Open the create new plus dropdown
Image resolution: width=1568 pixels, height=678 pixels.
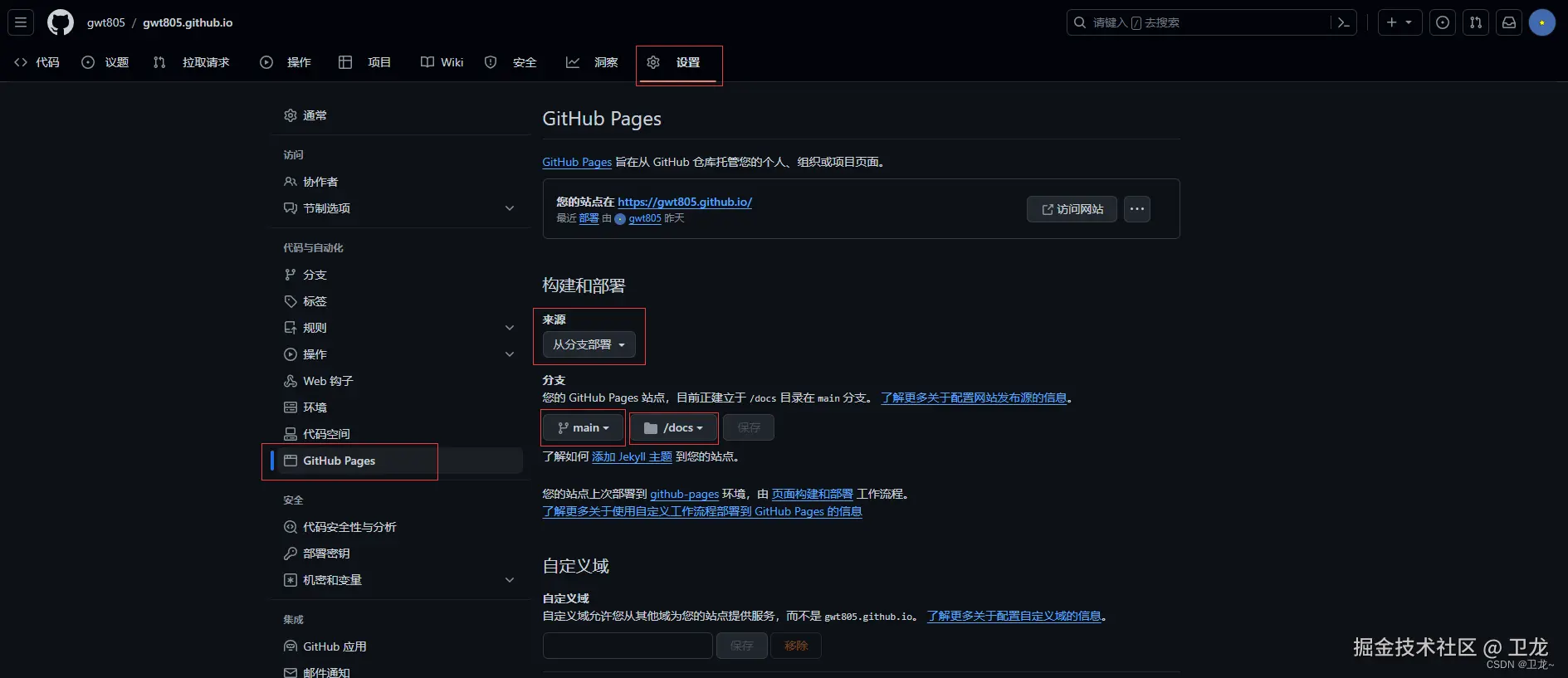(x=1400, y=22)
